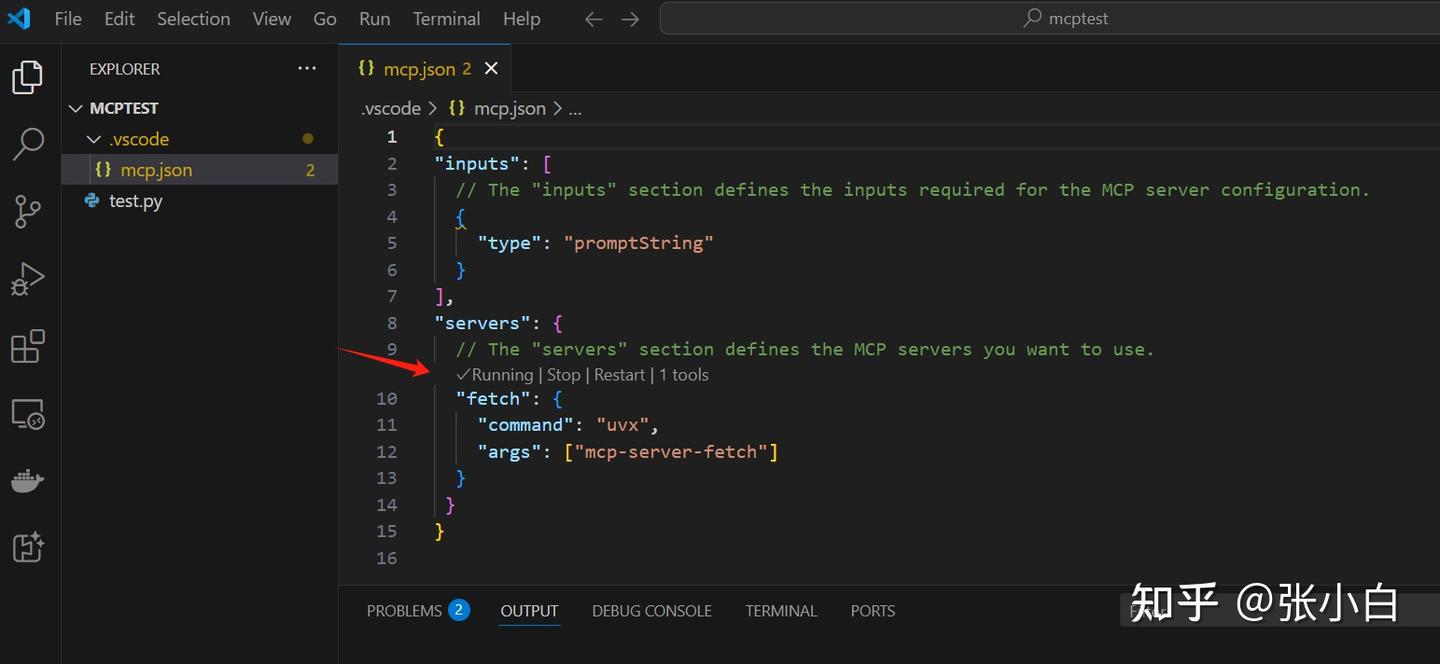The width and height of the screenshot is (1440, 664).
Task: Navigate back with the left arrow
Action: point(594,19)
